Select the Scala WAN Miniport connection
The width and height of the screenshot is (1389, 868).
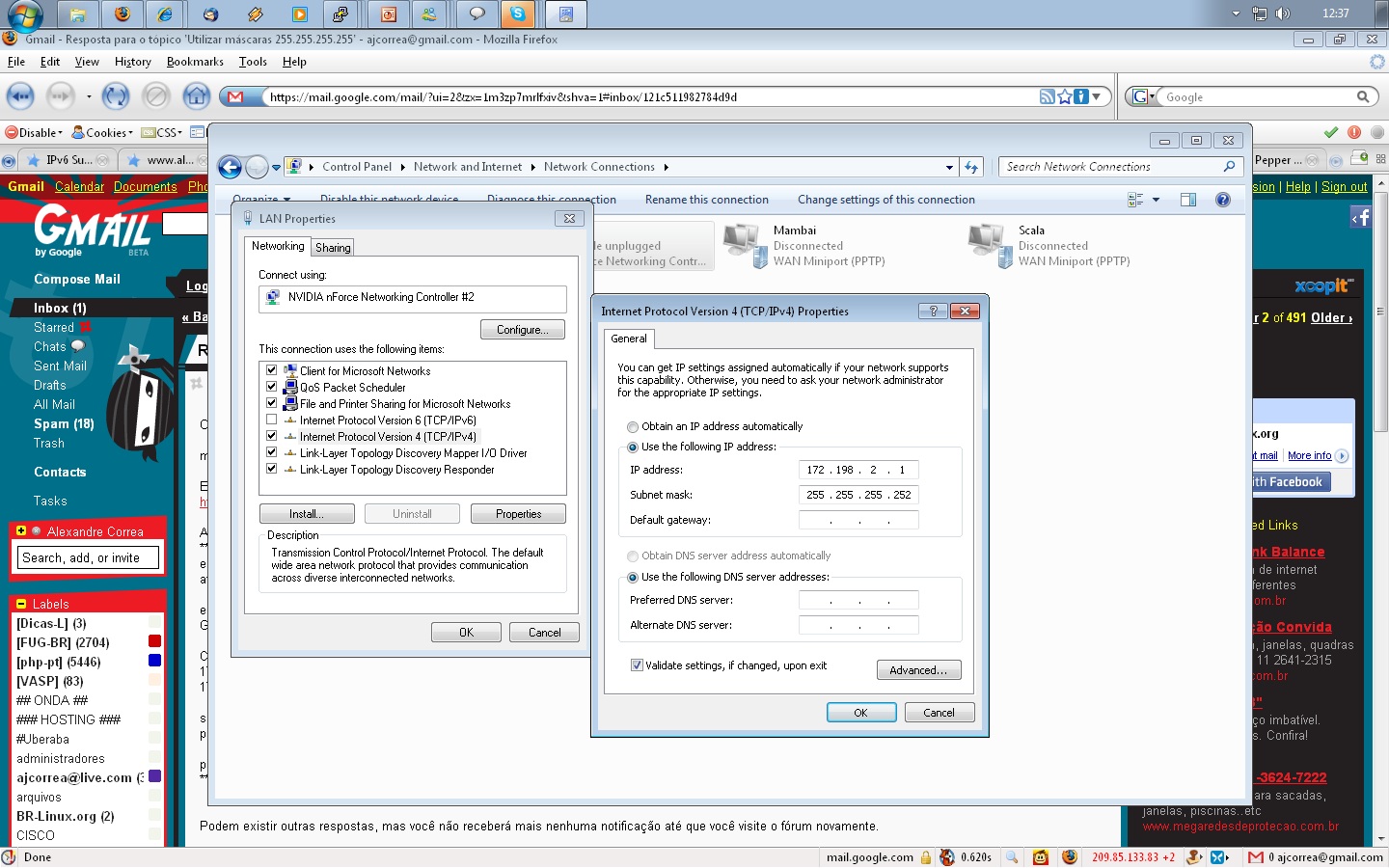1050,246
